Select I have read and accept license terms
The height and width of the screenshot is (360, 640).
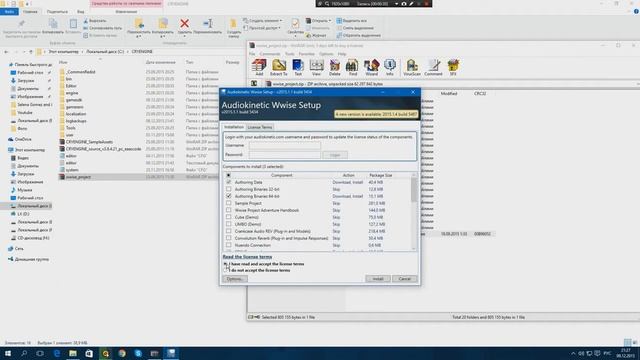coord(226,264)
